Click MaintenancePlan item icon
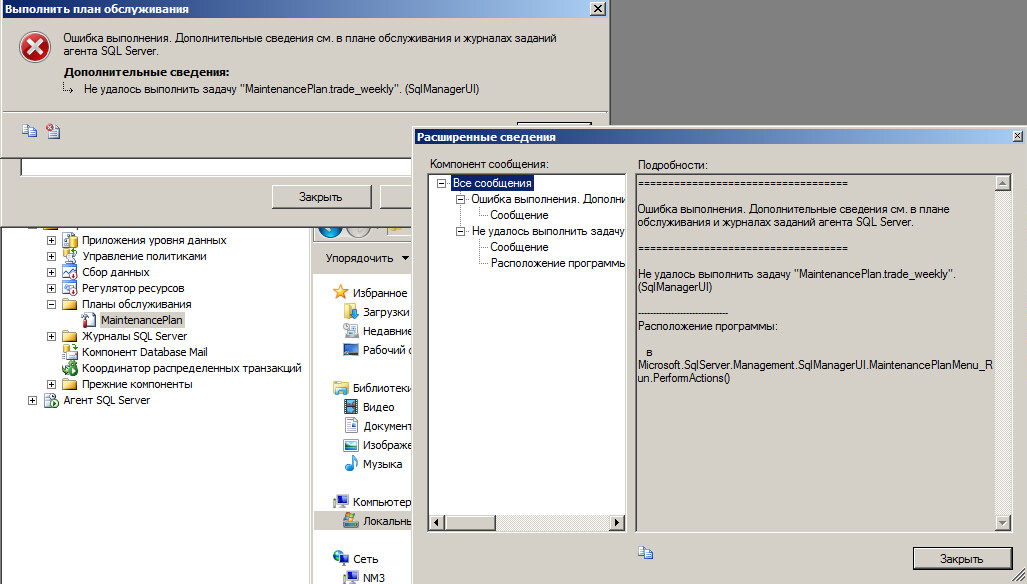The width and height of the screenshot is (1027, 584). tap(89, 320)
